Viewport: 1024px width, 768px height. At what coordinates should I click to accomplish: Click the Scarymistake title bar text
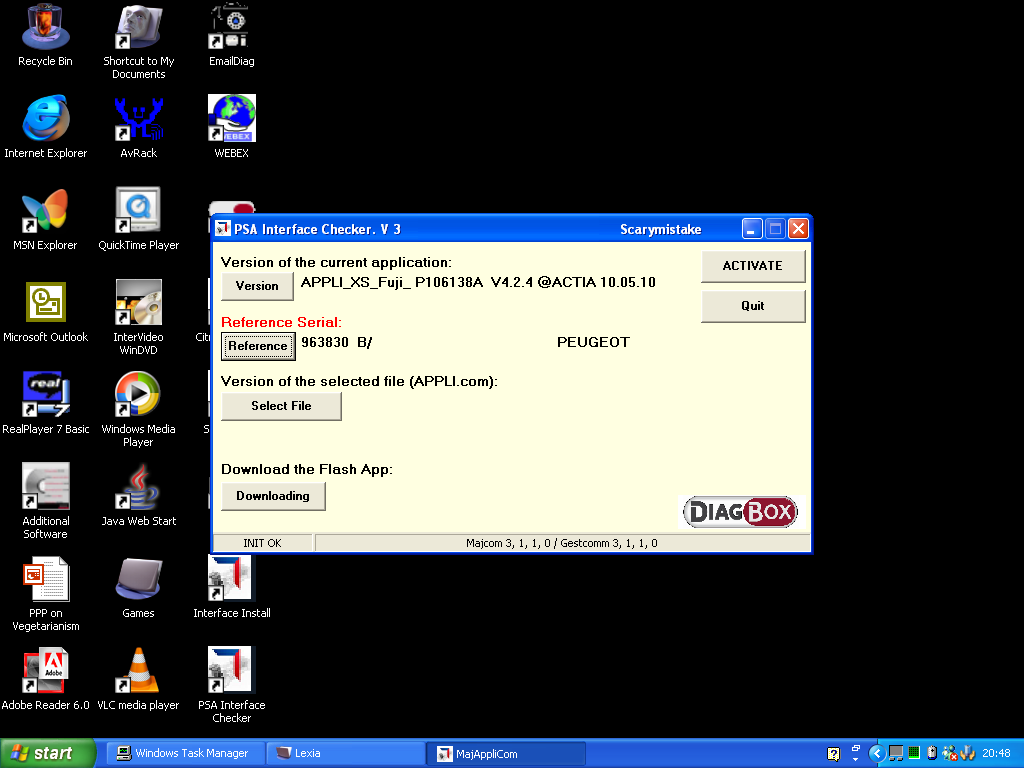(x=660, y=229)
